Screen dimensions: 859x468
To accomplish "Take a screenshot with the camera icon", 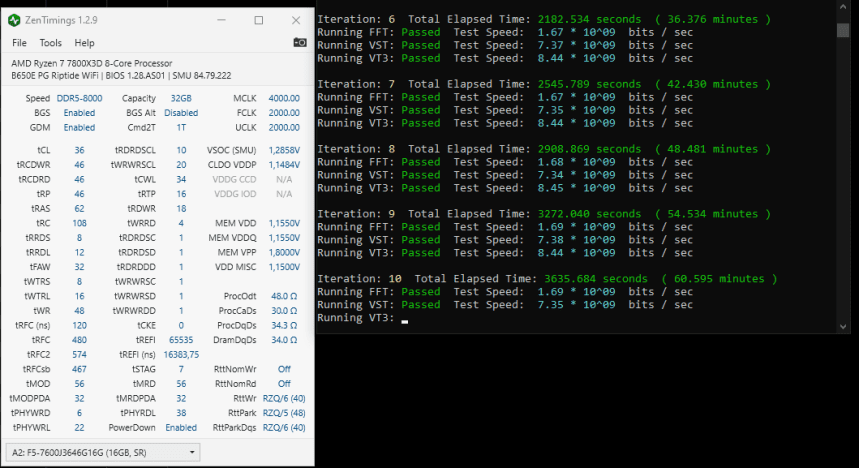I will click(x=300, y=43).
